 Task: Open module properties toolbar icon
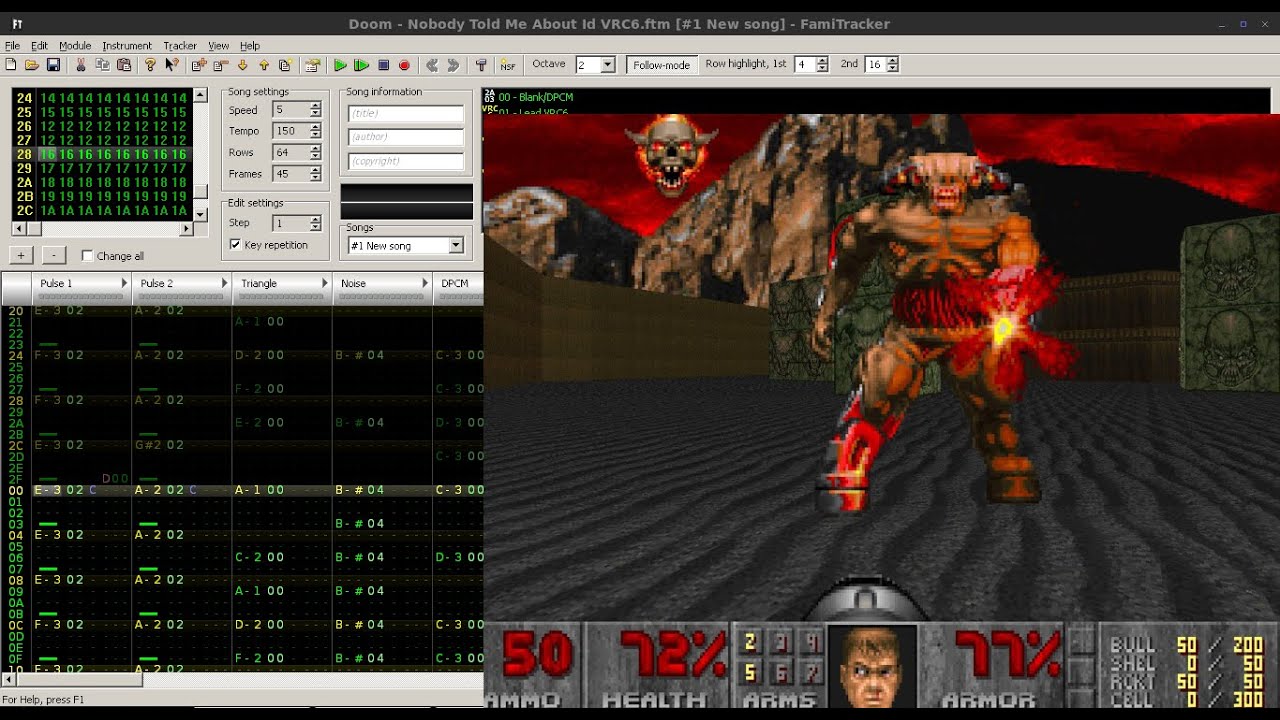(313, 65)
